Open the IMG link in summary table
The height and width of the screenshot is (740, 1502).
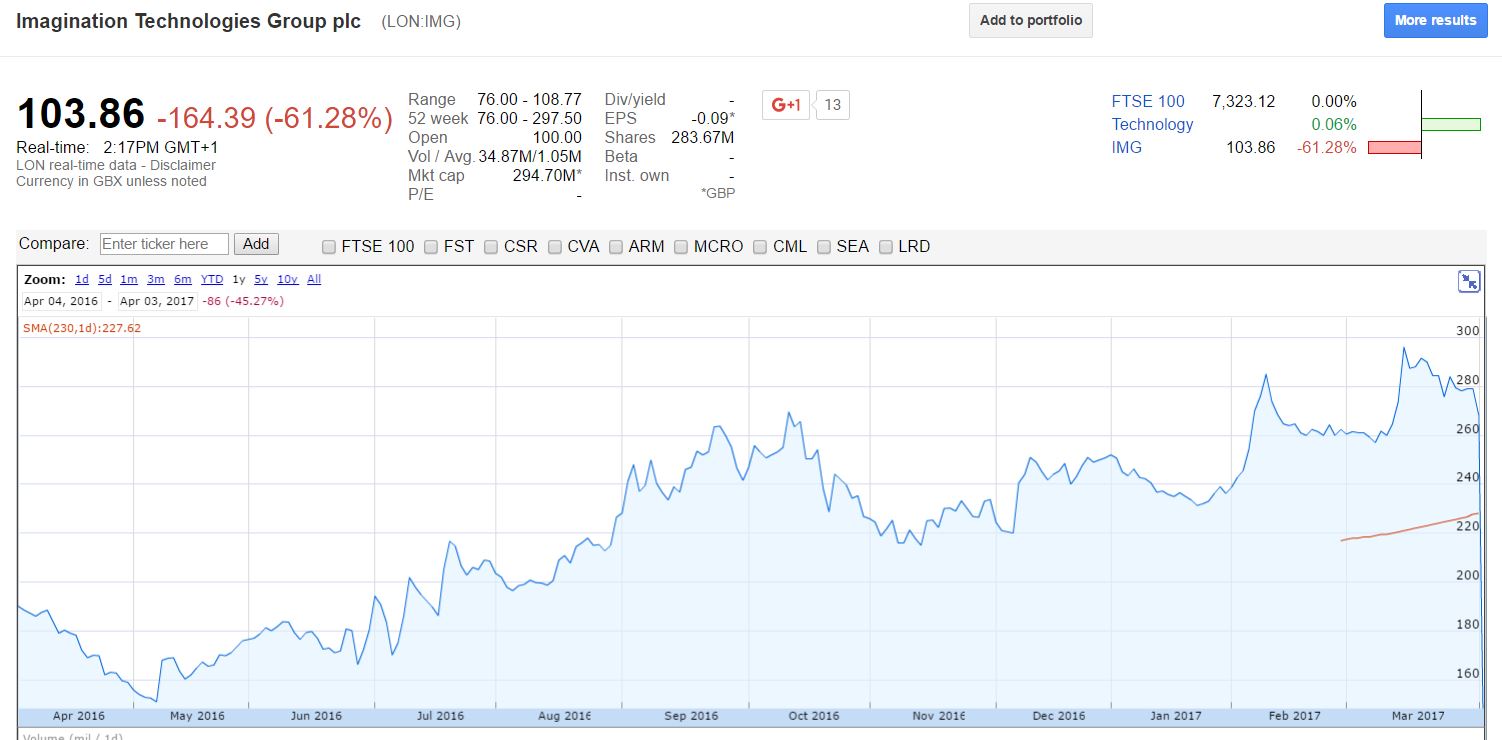(x=1127, y=147)
